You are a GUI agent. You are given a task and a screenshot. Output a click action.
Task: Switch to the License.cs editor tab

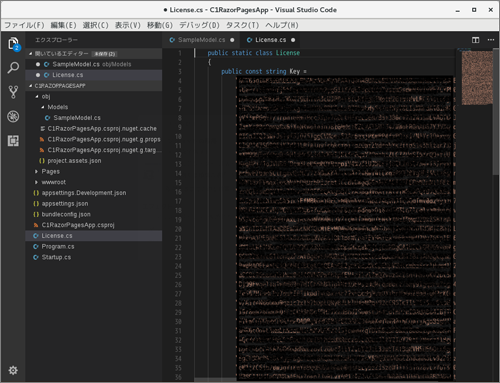click(x=270, y=40)
